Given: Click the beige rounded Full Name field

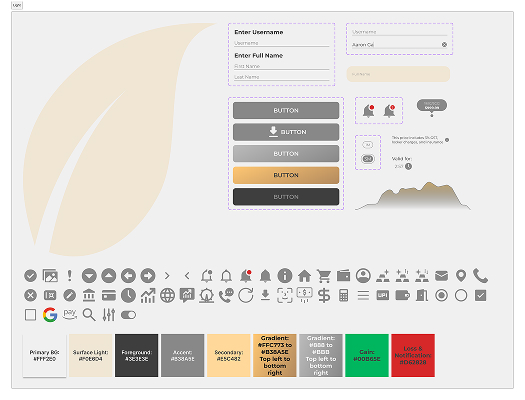Looking at the screenshot, I should (398, 74).
